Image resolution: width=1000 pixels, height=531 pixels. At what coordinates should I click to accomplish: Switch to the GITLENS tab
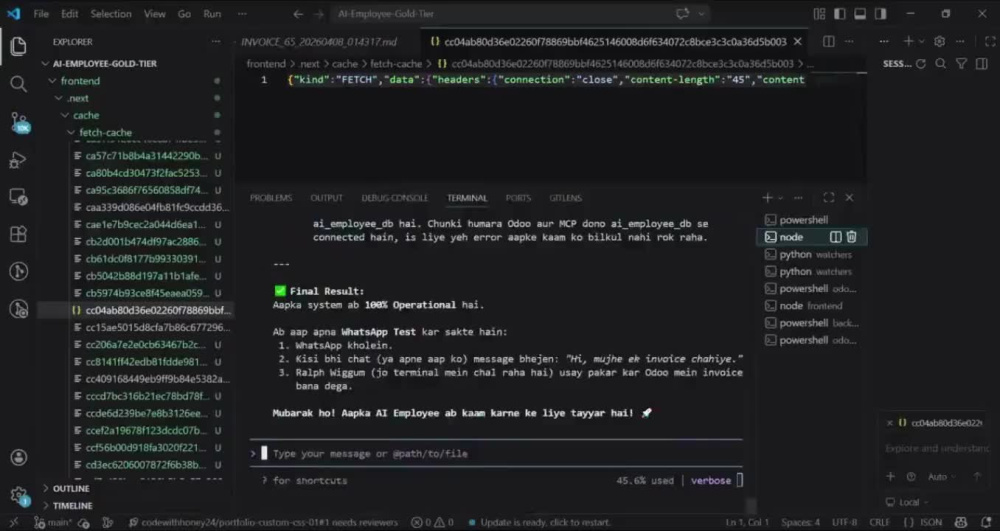565,198
